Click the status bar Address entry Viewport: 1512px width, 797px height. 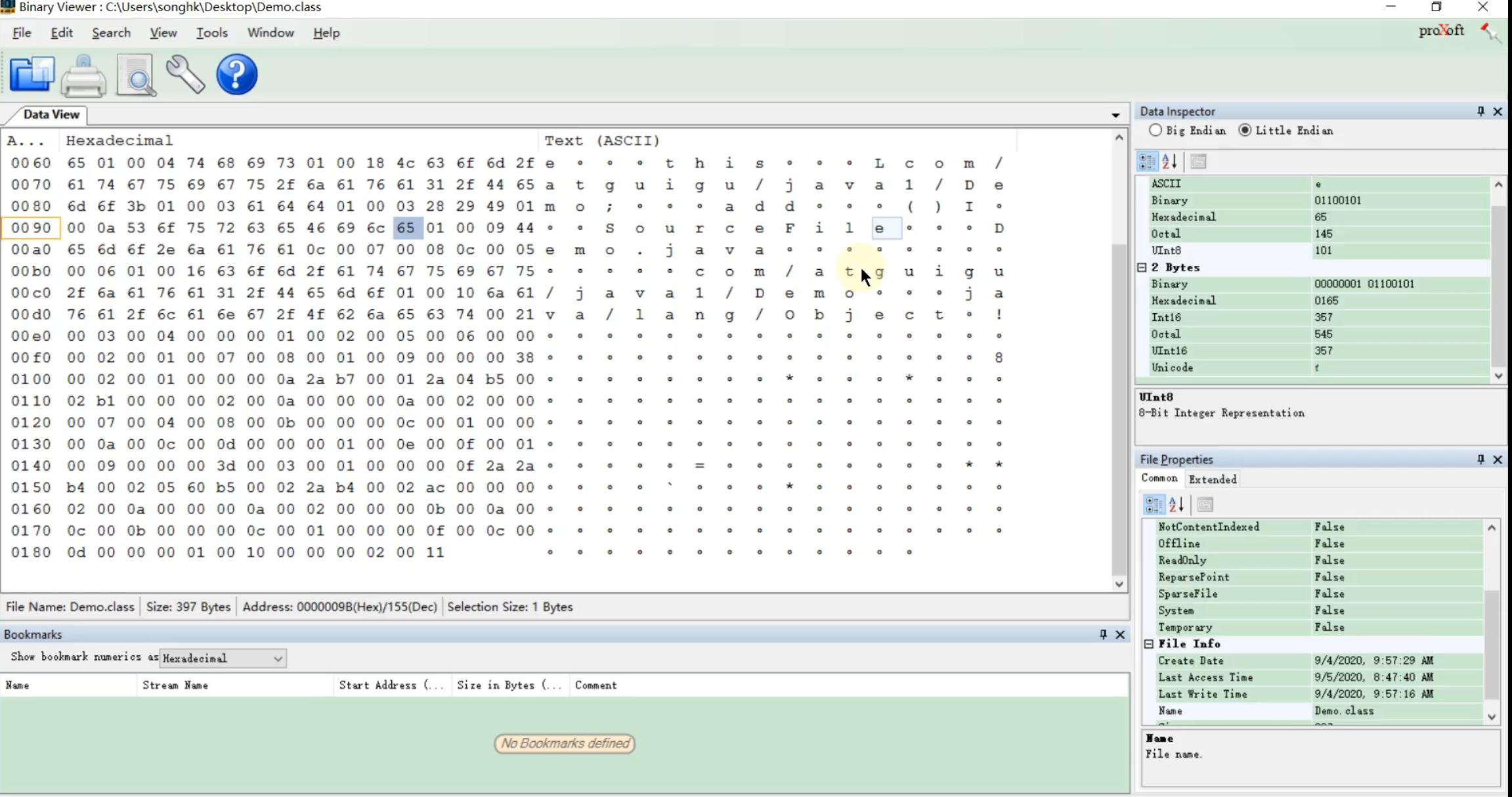click(x=339, y=607)
